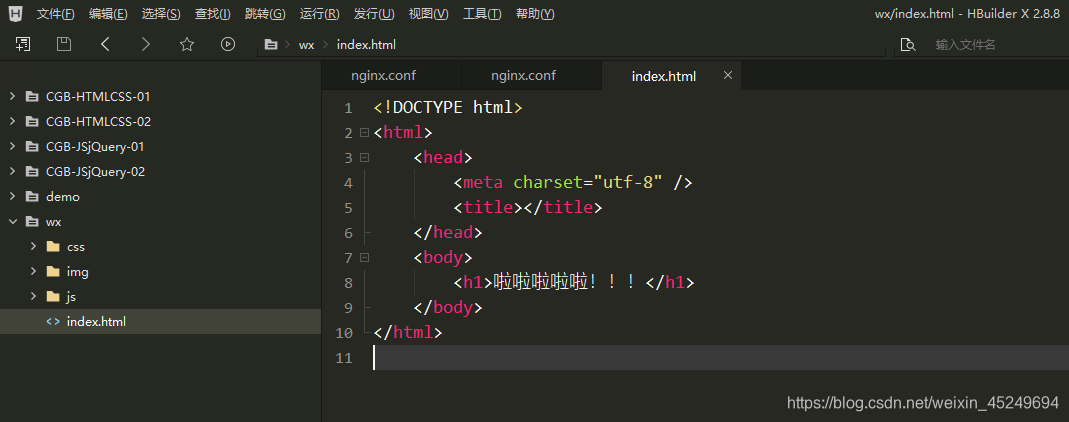Image resolution: width=1069 pixels, height=422 pixels.
Task: Collapse the wx project chevron
Action: (x=12, y=222)
